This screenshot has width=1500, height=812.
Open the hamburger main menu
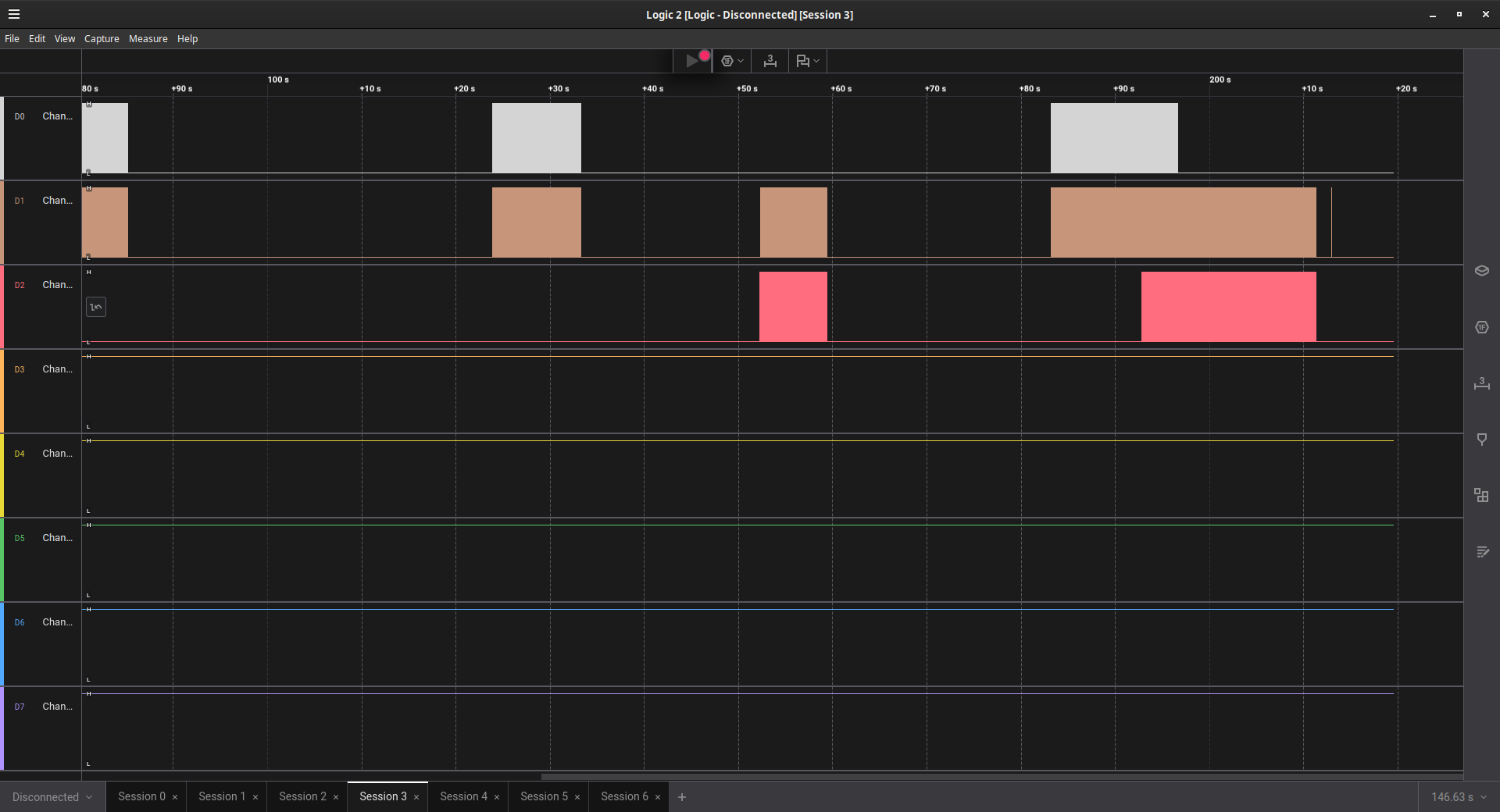[14, 14]
